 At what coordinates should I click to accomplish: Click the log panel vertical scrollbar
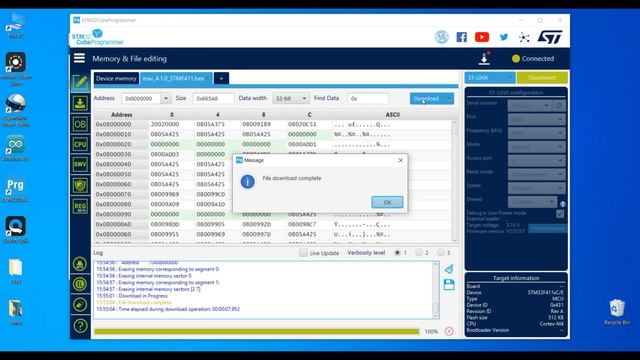click(436, 290)
